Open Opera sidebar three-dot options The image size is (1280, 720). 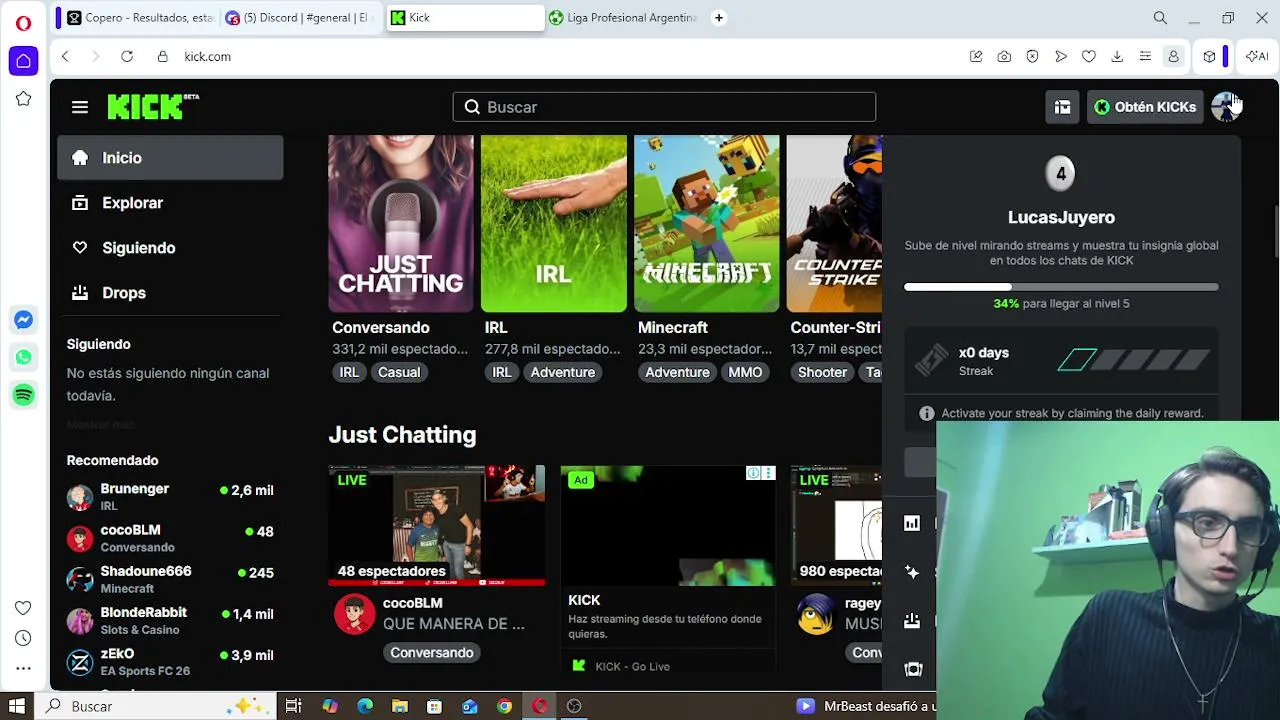tap(23, 668)
